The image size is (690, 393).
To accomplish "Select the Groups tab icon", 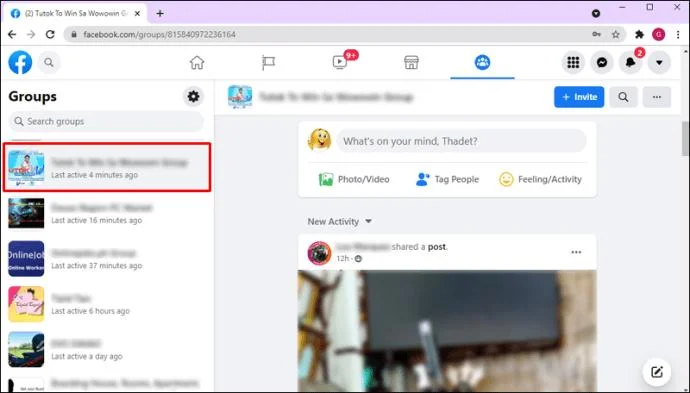I will tap(482, 62).
